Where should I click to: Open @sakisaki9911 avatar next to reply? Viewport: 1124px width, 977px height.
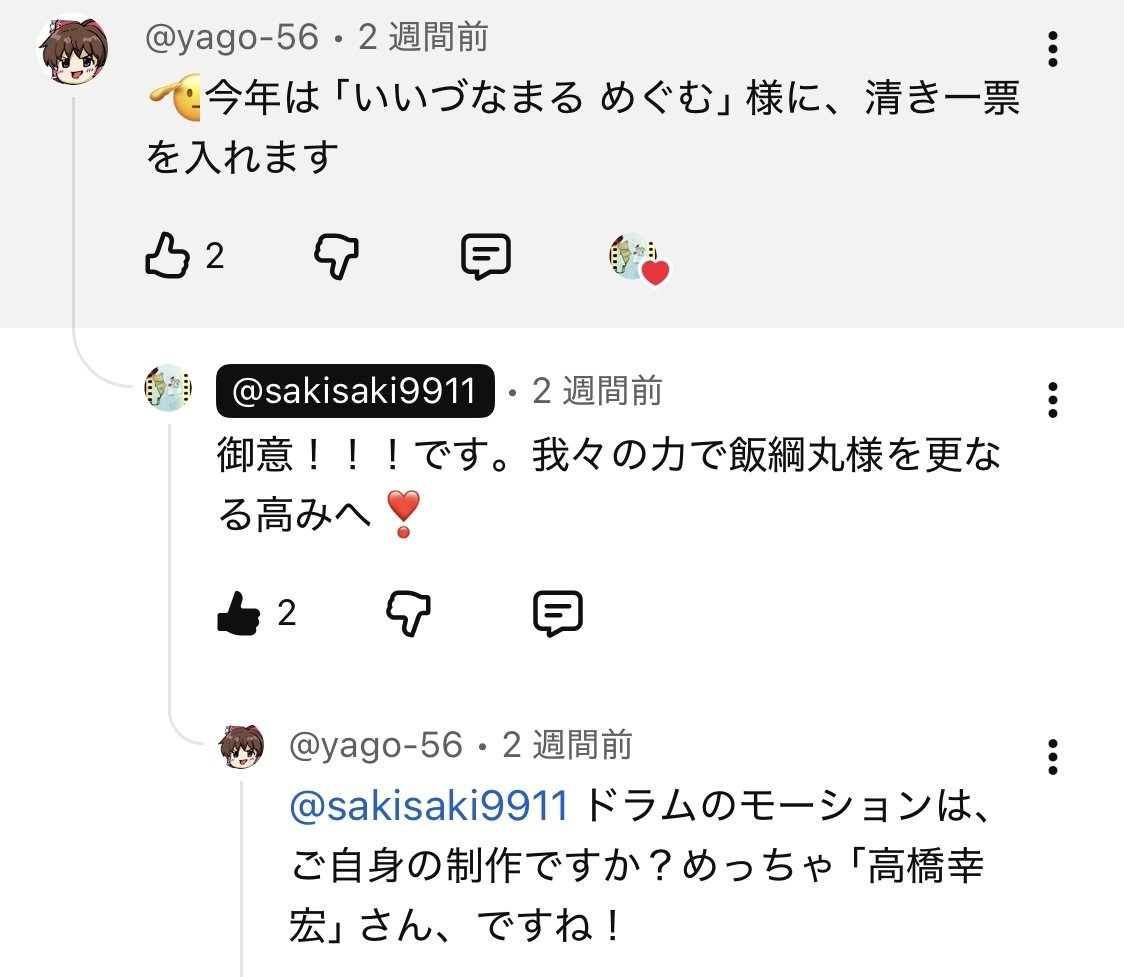[168, 388]
